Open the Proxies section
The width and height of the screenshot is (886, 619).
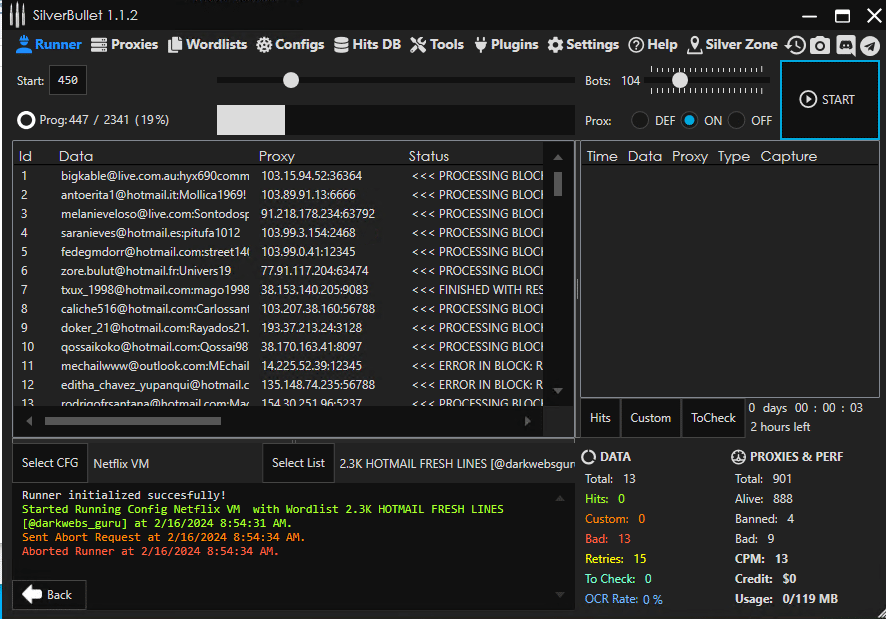[124, 44]
